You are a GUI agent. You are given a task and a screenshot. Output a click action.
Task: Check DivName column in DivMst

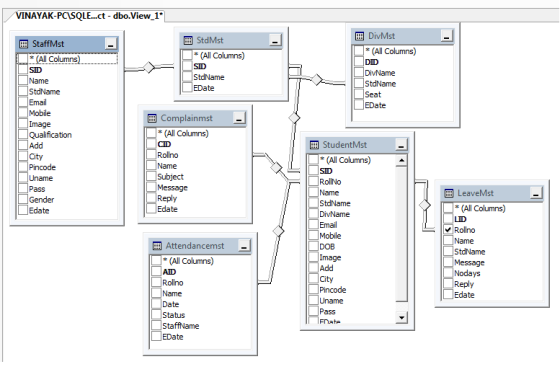tap(359, 73)
